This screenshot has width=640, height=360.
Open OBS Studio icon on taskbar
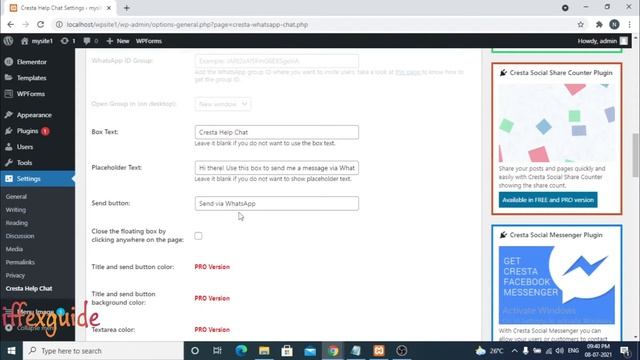click(x=402, y=351)
